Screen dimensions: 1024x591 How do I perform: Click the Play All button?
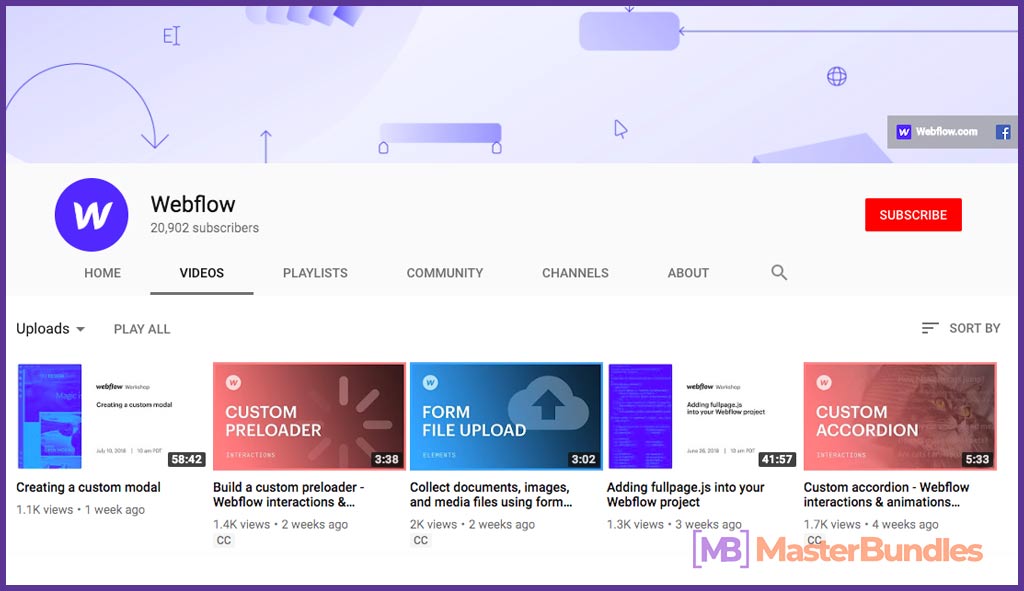point(142,329)
